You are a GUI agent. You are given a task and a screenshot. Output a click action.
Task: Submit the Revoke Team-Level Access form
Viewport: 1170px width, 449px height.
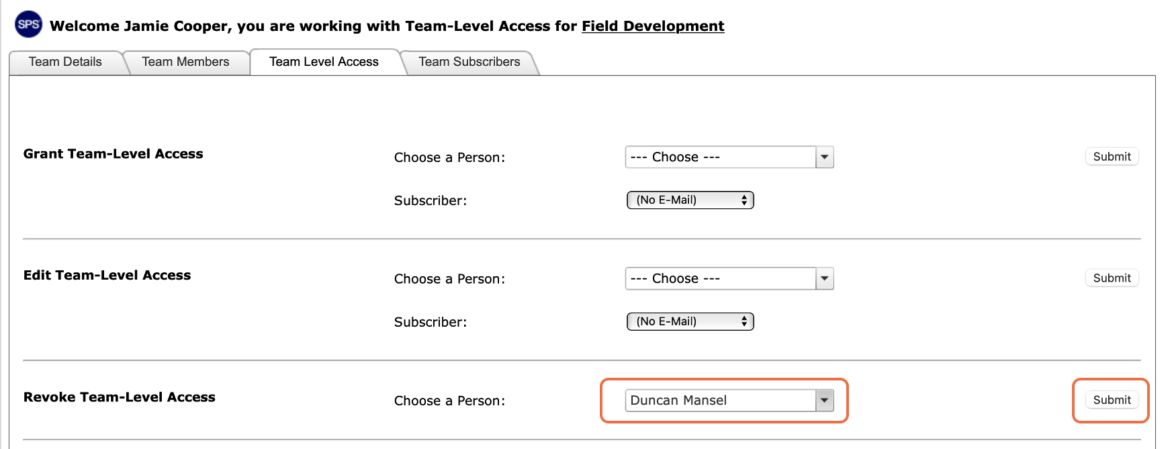1112,400
